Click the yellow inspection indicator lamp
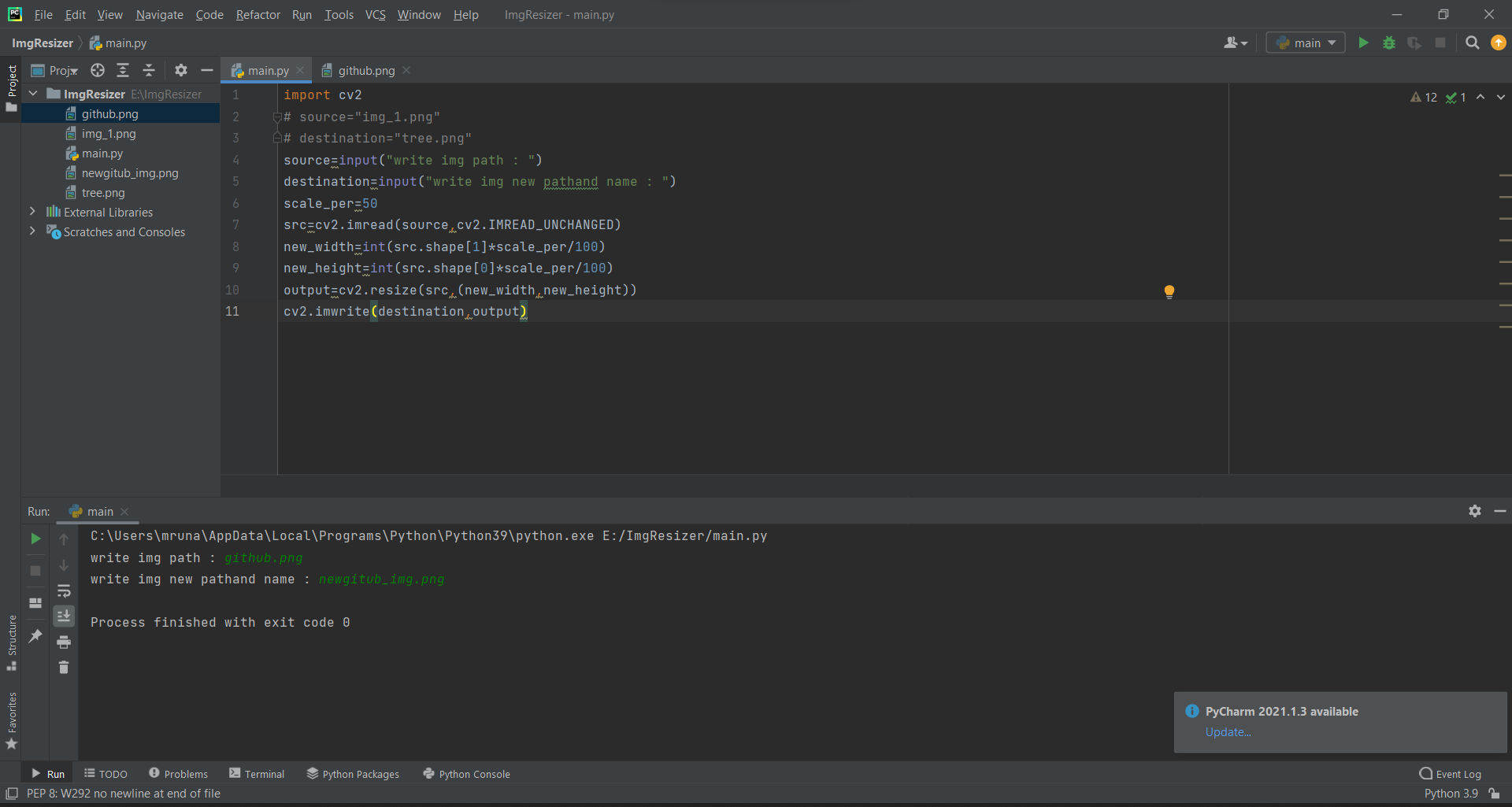The height and width of the screenshot is (807, 1512). click(x=1169, y=291)
